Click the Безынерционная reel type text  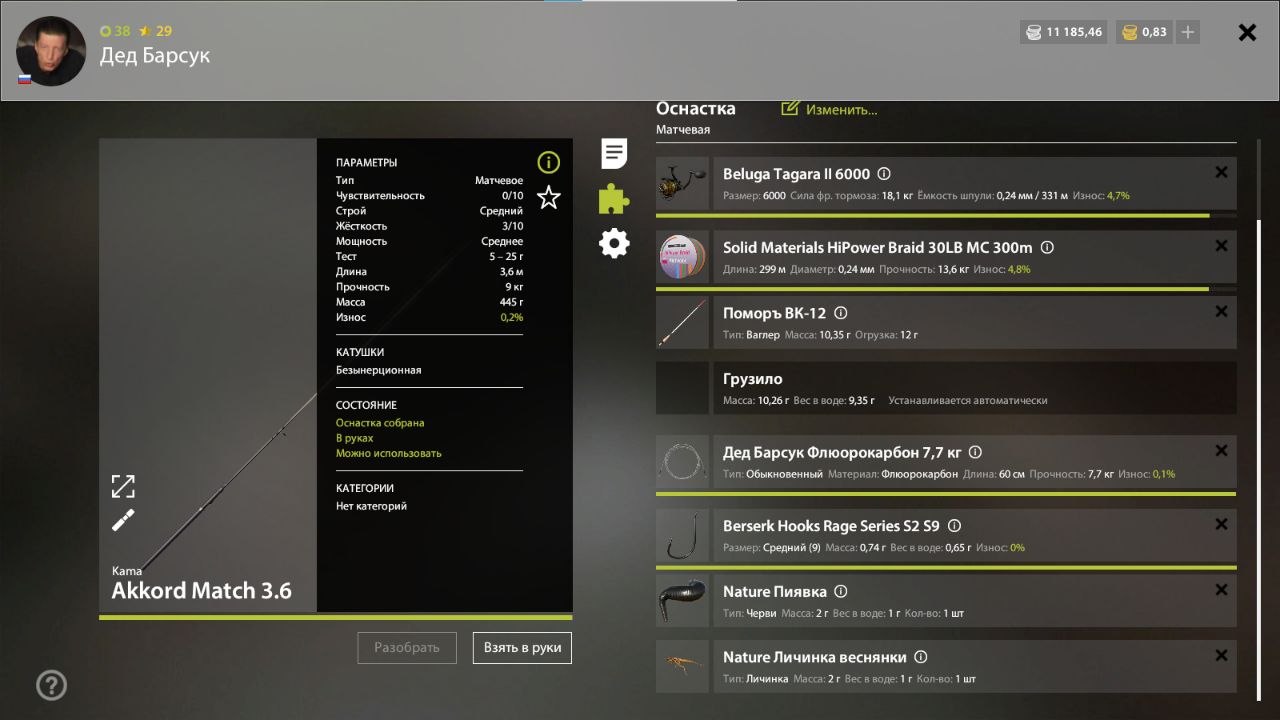pos(379,370)
